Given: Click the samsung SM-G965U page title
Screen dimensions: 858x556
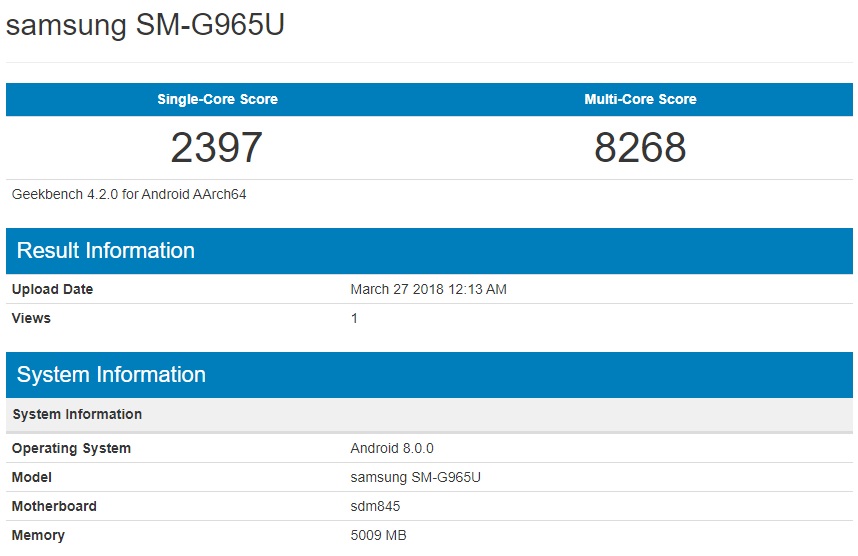Looking at the screenshot, I should click(146, 26).
